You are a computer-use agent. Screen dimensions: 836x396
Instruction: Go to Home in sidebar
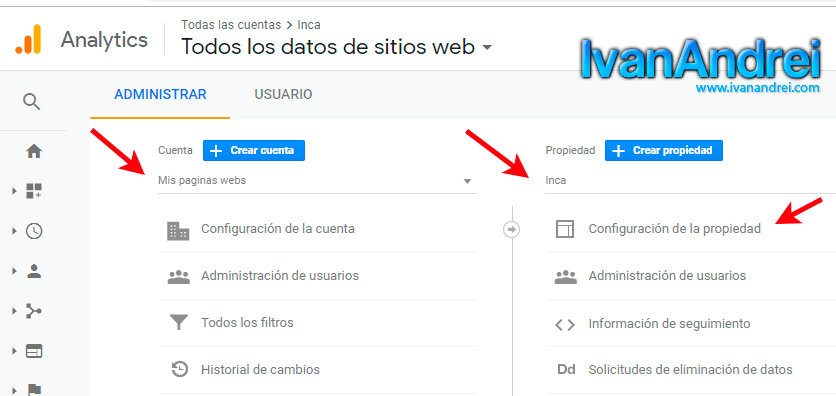(x=34, y=152)
